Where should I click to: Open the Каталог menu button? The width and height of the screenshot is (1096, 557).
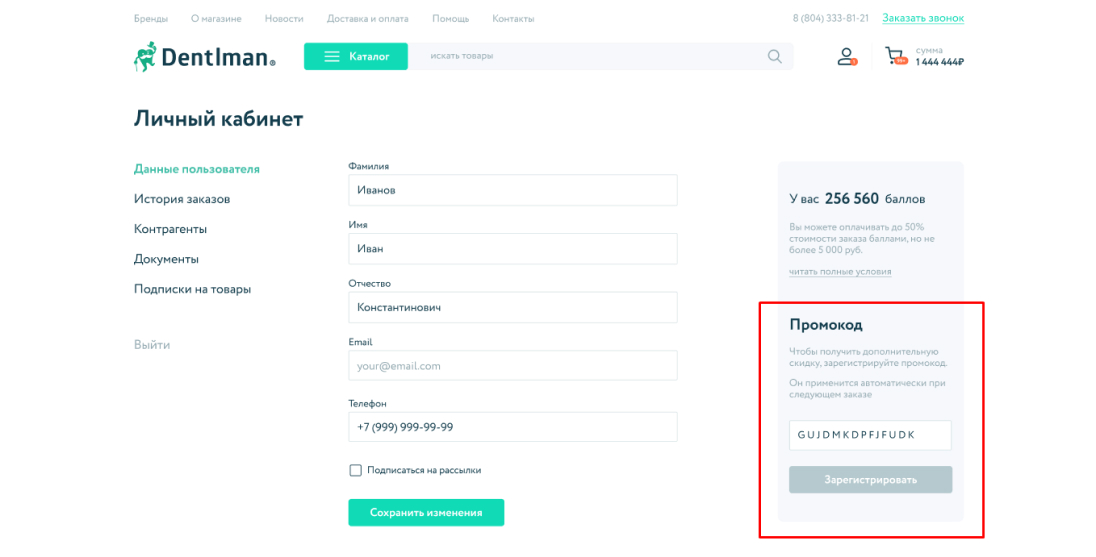356,57
